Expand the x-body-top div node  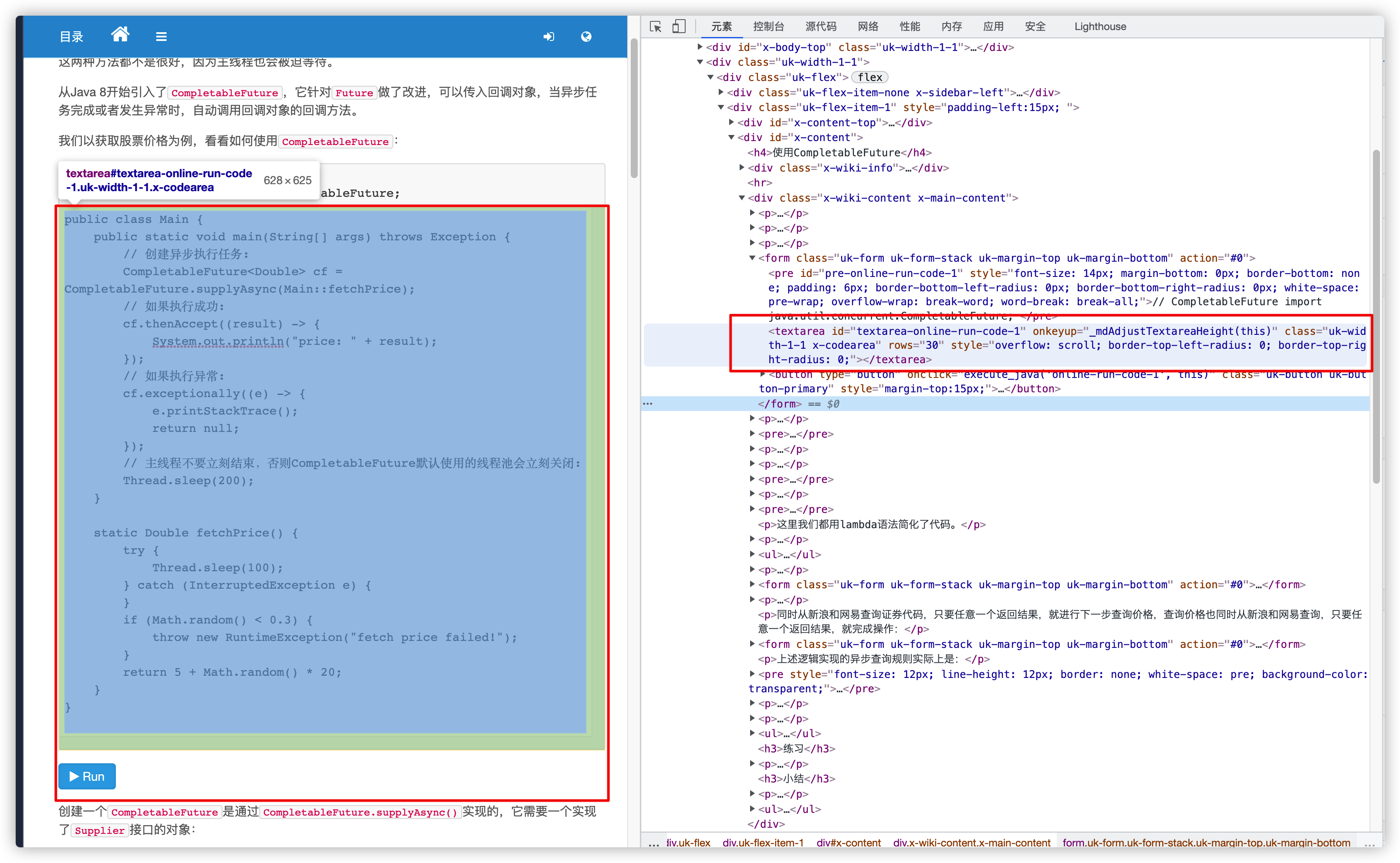700,47
